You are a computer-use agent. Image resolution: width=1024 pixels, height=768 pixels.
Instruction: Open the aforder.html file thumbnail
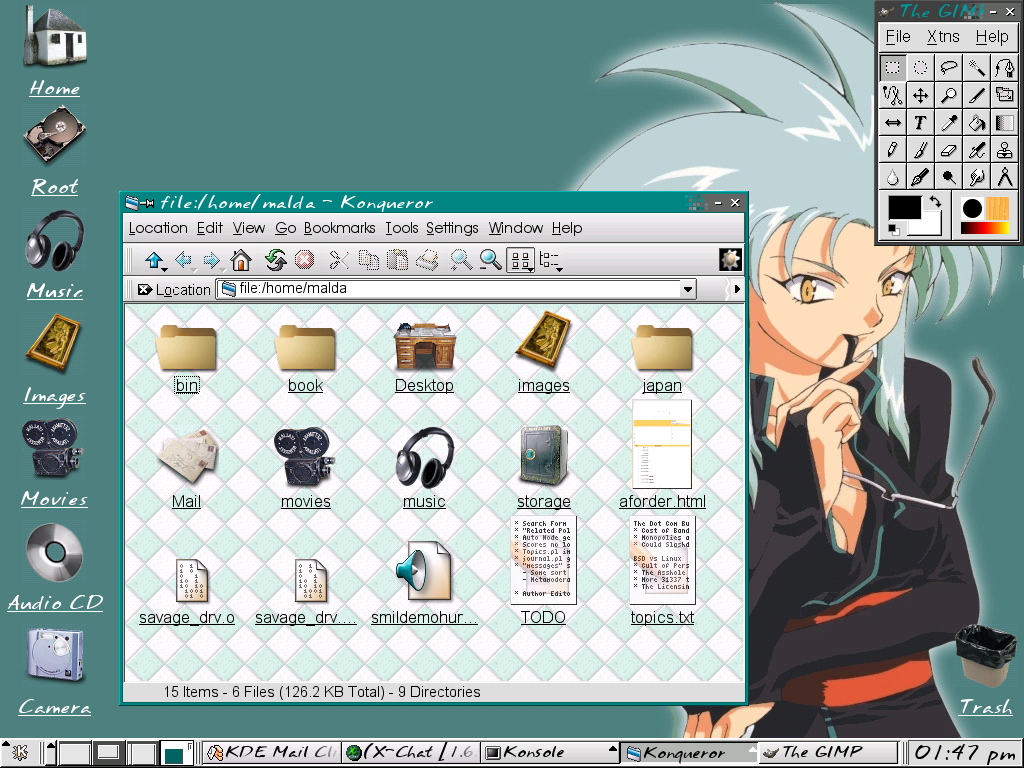point(662,445)
